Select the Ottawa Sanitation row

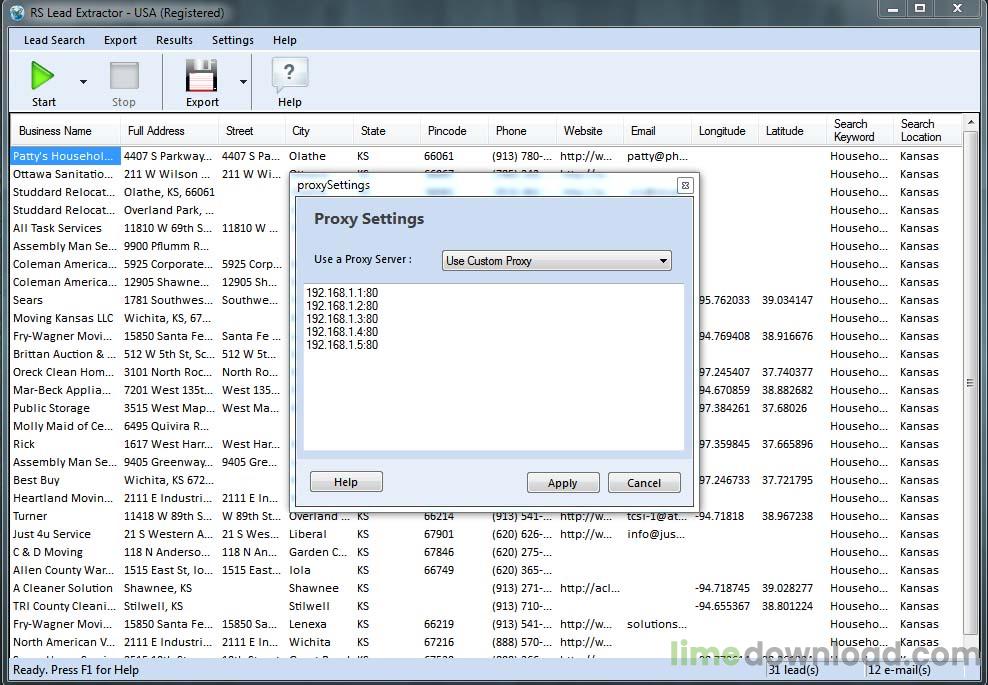pyautogui.click(x=63, y=174)
